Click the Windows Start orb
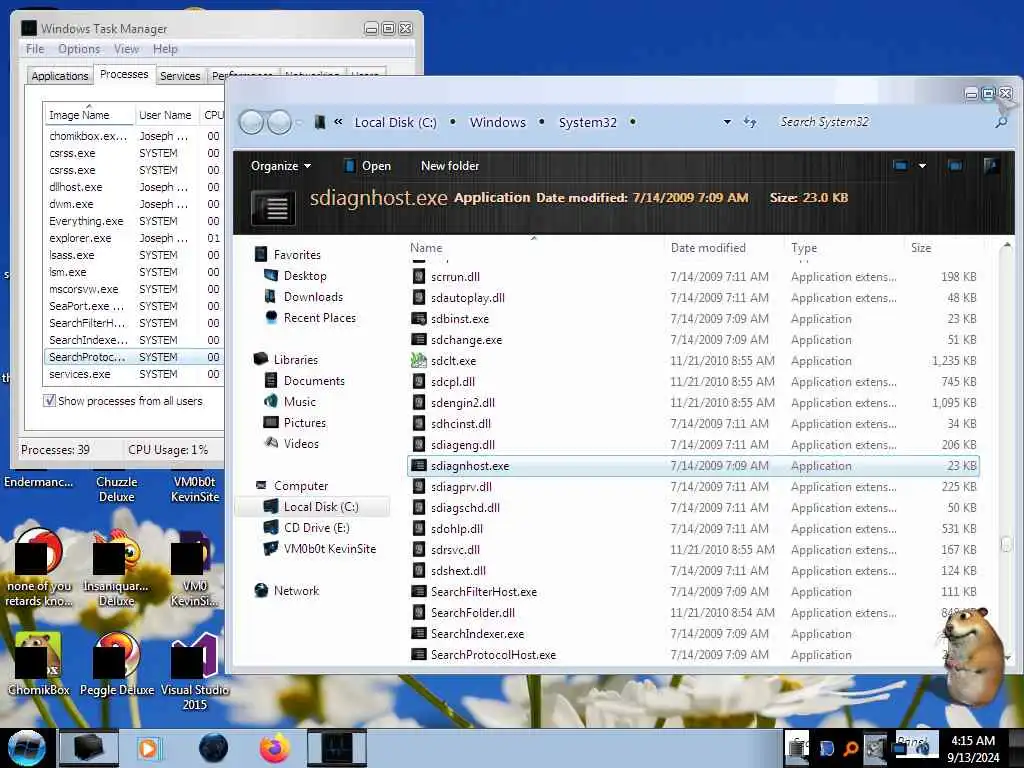Viewport: 1024px width, 768px height. (x=27, y=748)
